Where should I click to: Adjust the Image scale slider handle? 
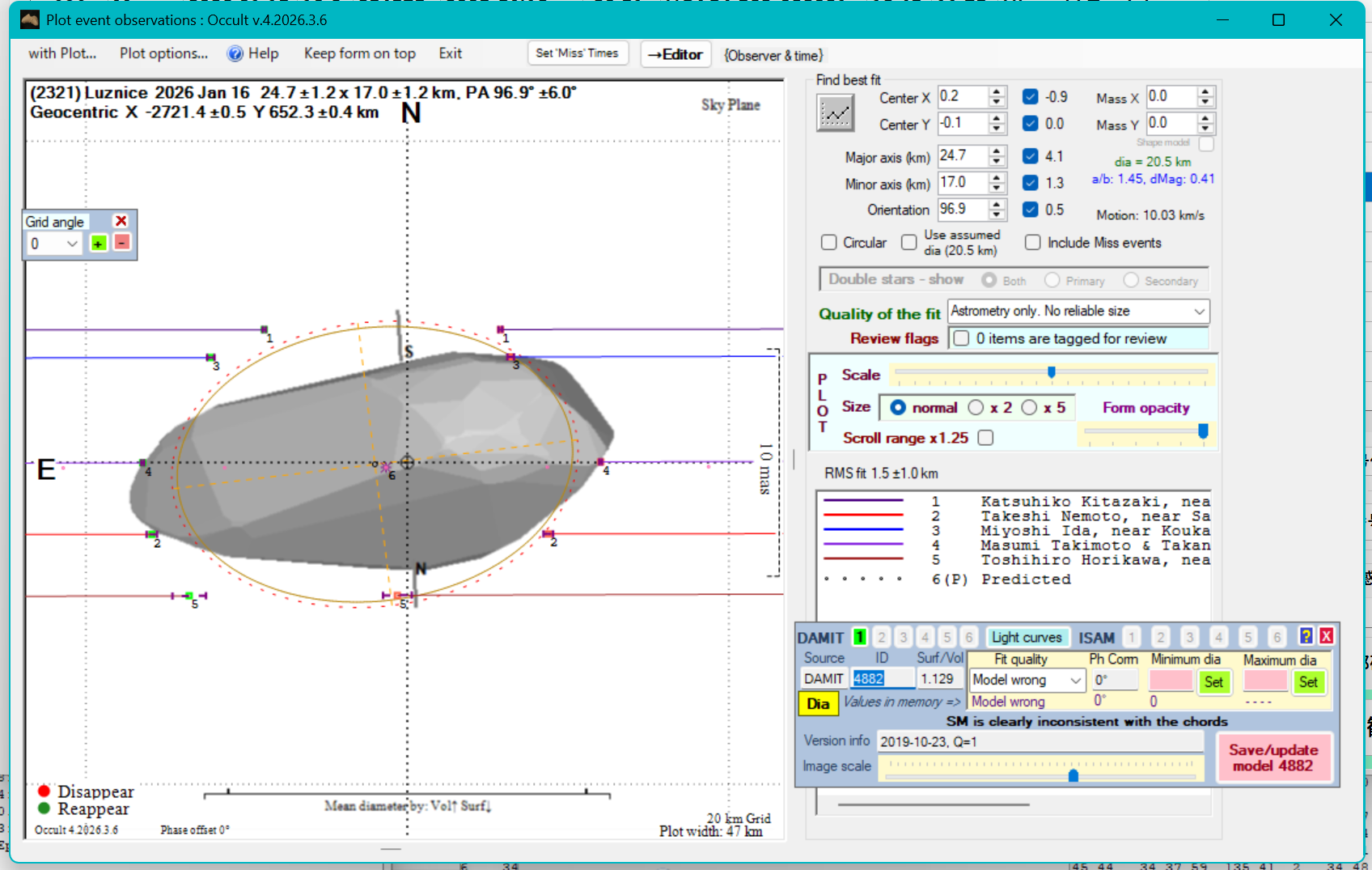(x=1073, y=775)
